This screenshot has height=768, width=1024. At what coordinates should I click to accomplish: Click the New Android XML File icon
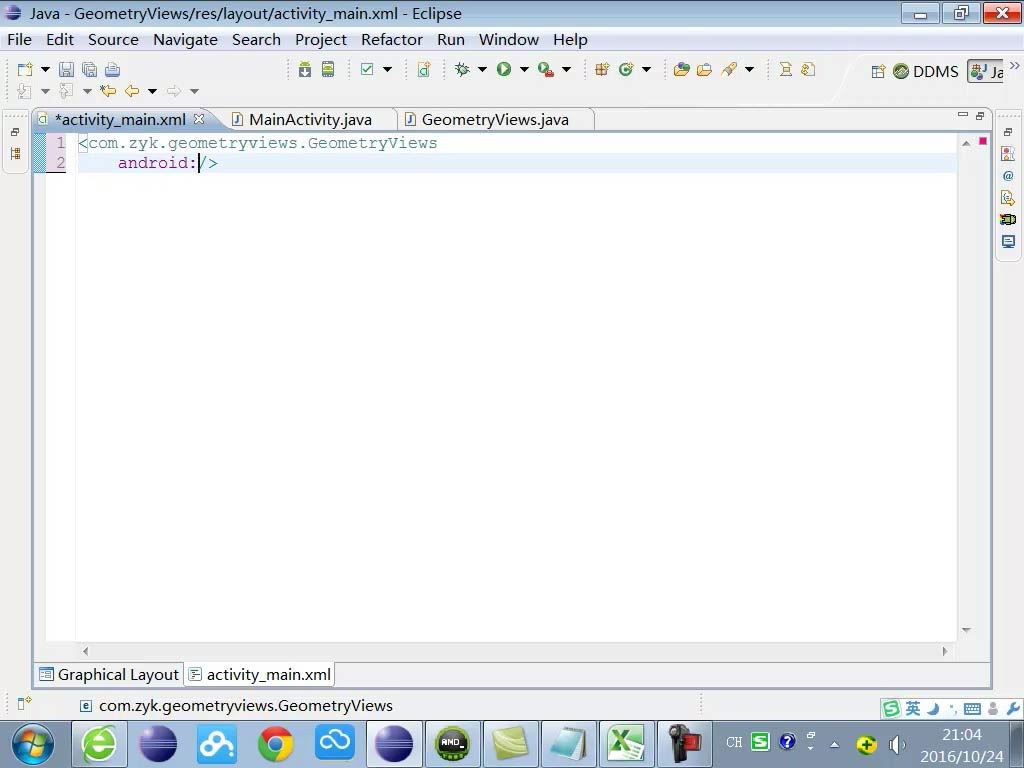click(424, 70)
